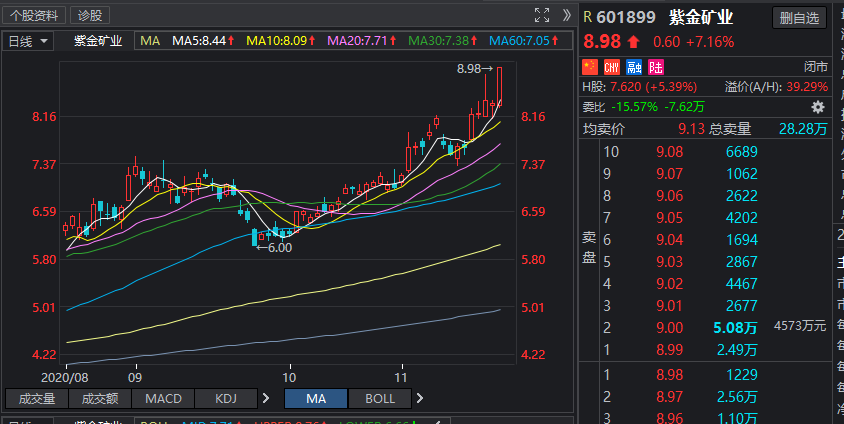Click the R icon beside 601899
The height and width of the screenshot is (424, 844).
coord(587,17)
